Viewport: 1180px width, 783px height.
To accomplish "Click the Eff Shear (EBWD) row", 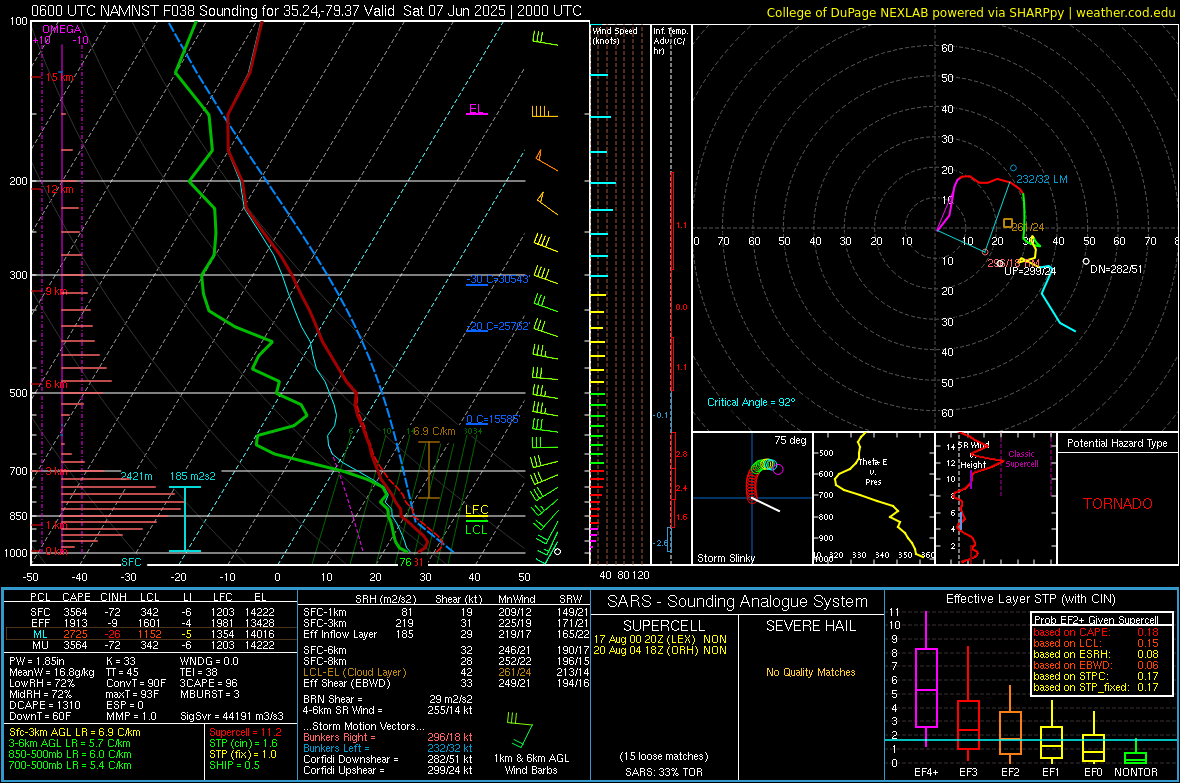I will tap(446, 683).
